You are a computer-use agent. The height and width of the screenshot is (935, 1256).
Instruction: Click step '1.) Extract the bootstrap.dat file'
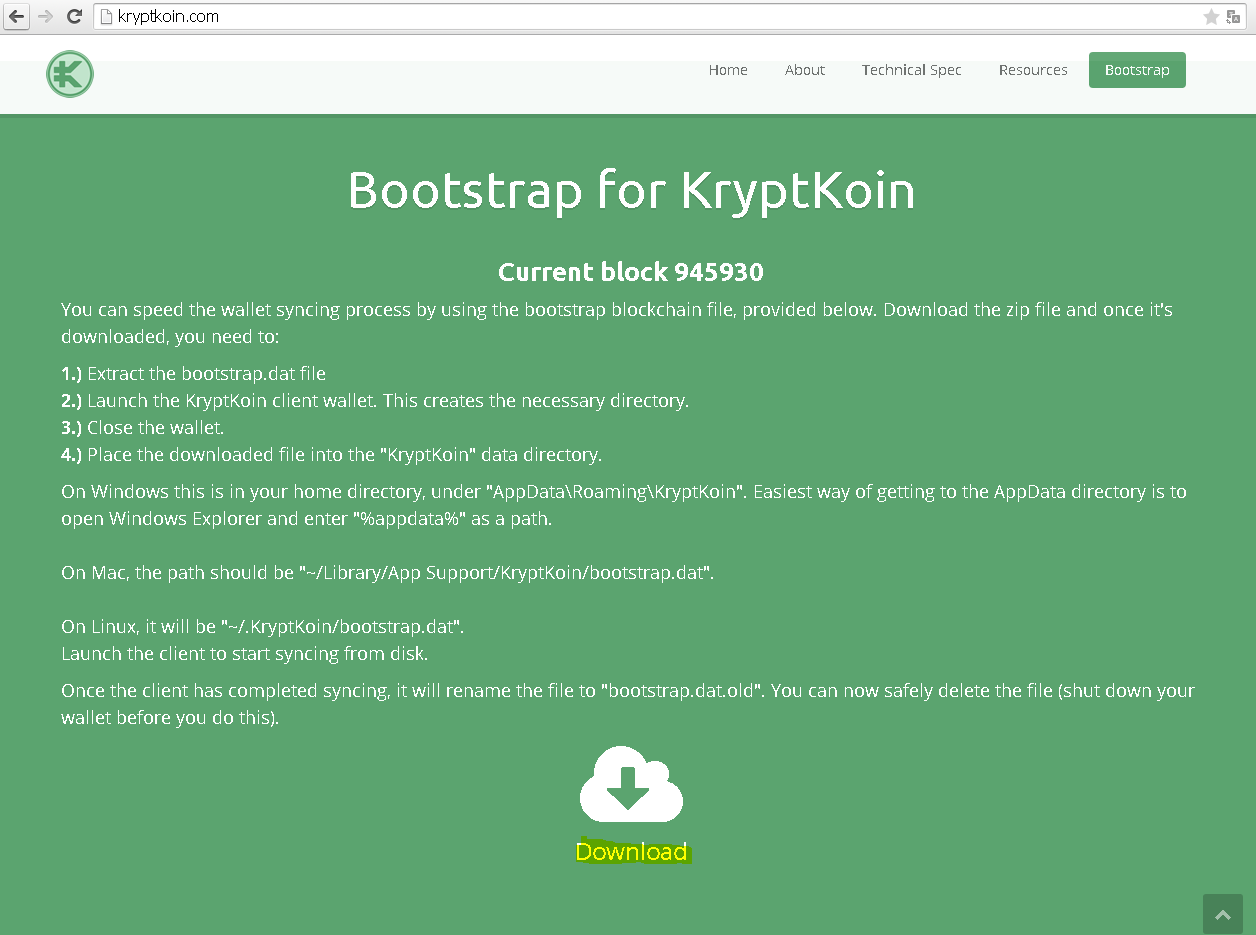pos(194,374)
